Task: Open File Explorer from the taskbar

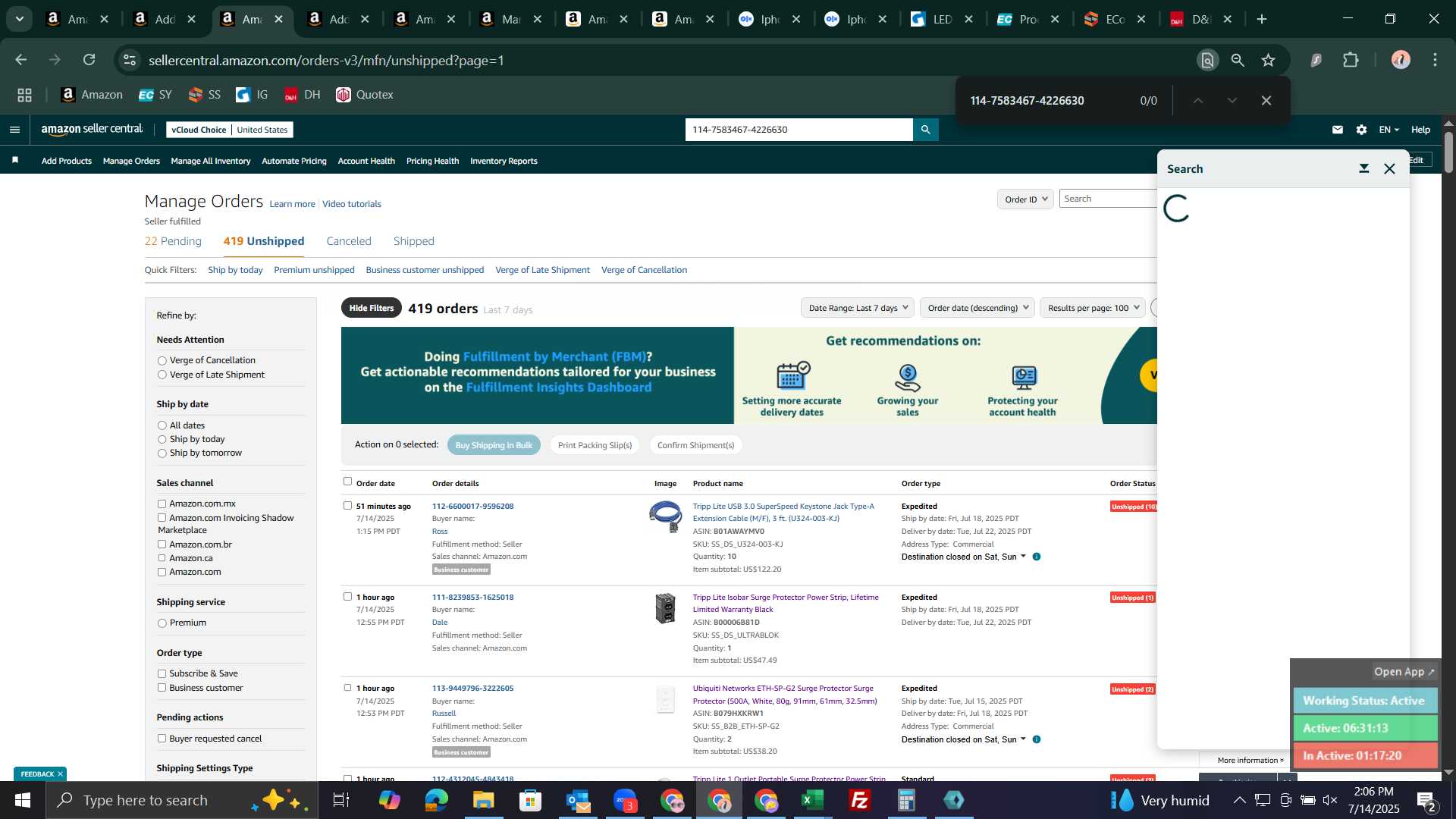Action: pos(483,800)
